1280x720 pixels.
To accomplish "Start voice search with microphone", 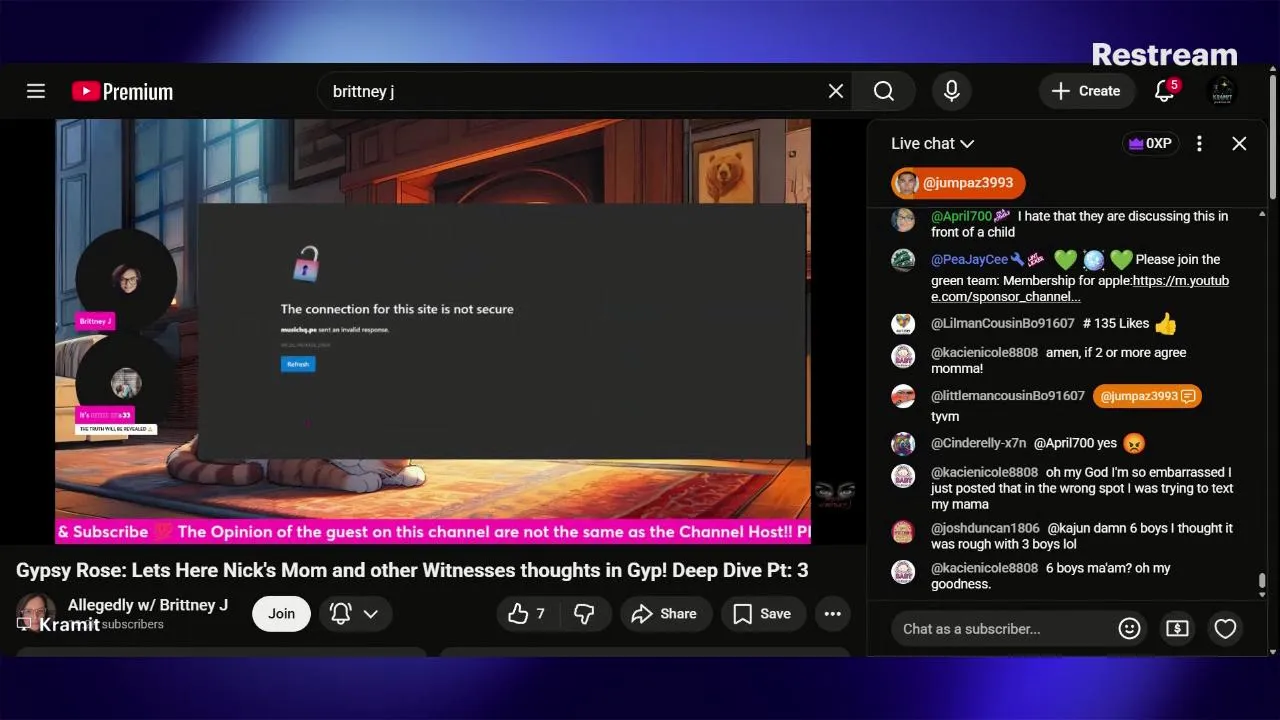I will [952, 91].
